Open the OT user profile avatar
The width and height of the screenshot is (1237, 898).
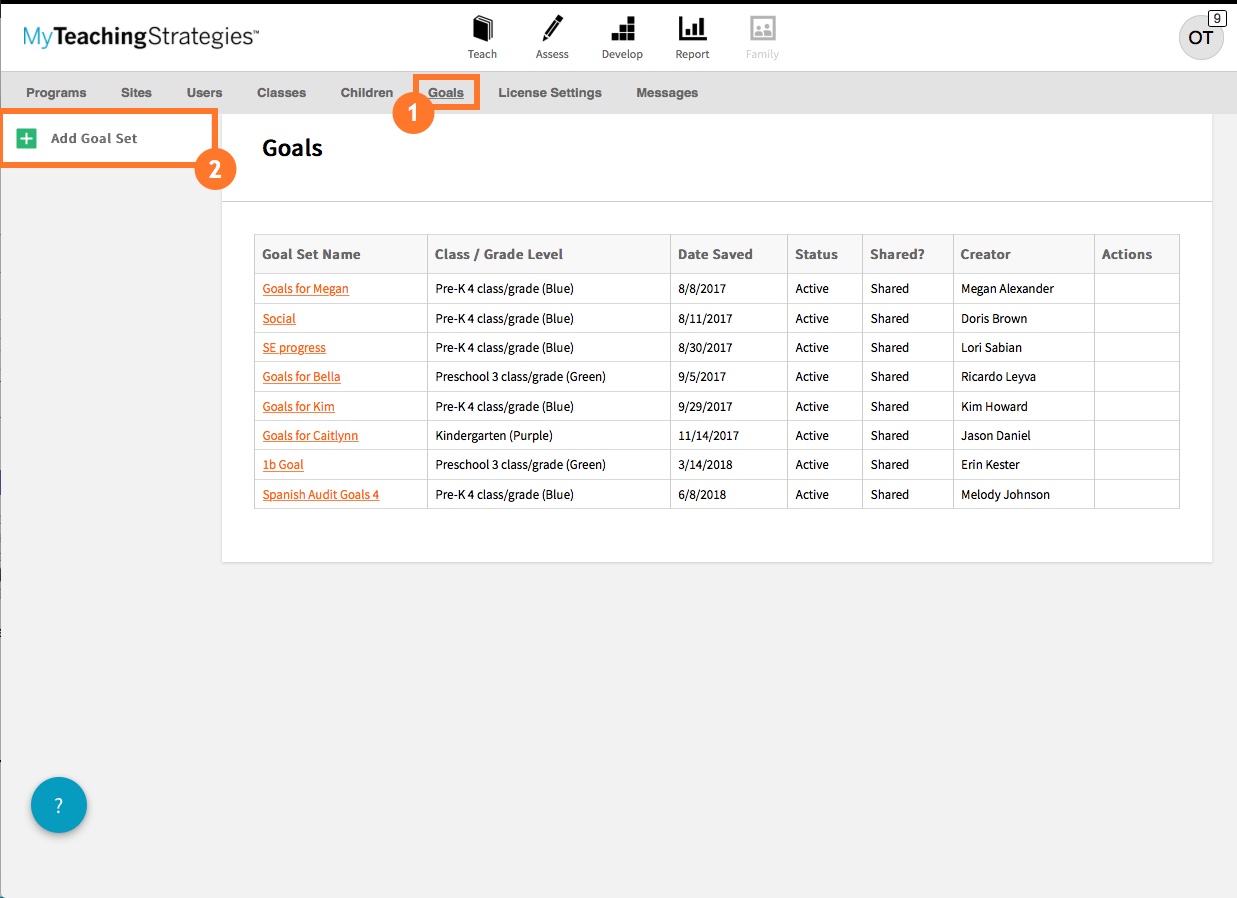coord(1201,38)
